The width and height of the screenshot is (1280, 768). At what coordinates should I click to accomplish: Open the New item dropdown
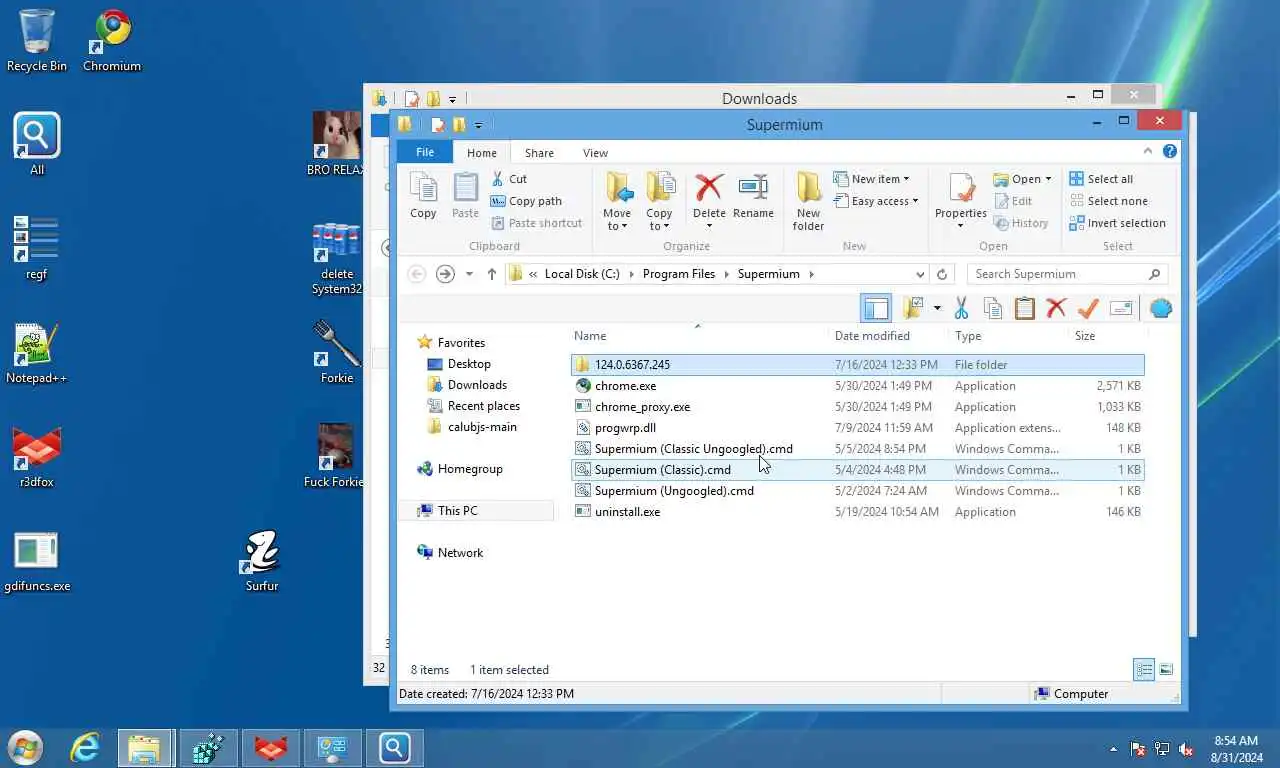(871, 179)
